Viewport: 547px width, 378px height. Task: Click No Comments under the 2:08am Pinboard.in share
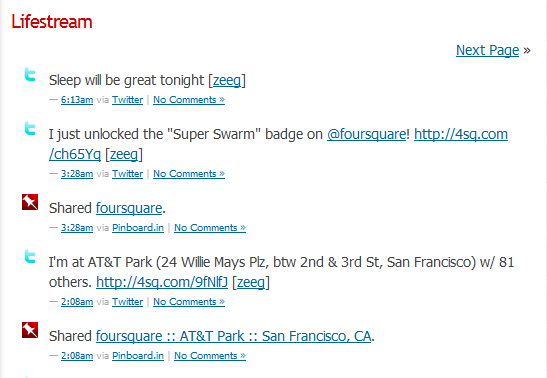coord(210,356)
